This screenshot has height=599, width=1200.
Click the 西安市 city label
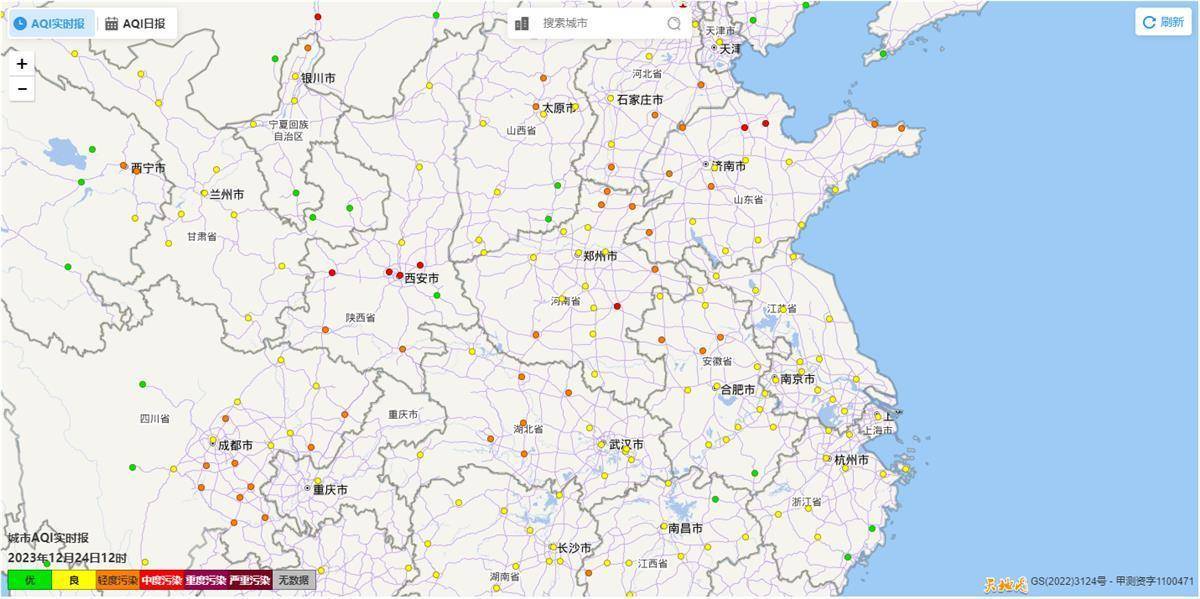[x=421, y=278]
